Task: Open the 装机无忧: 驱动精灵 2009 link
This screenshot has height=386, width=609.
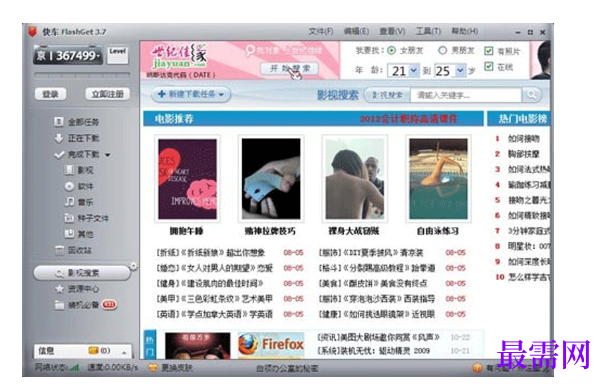Action: pos(374,351)
